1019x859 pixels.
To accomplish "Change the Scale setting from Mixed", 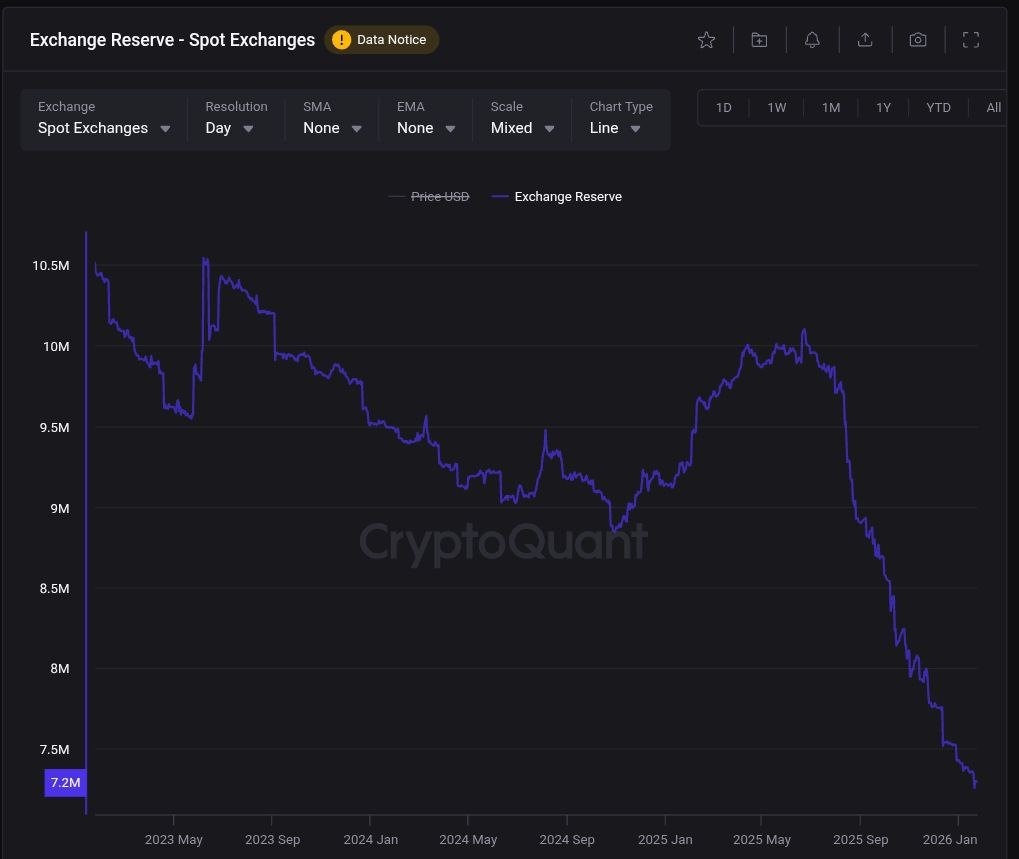I will tap(520, 128).
